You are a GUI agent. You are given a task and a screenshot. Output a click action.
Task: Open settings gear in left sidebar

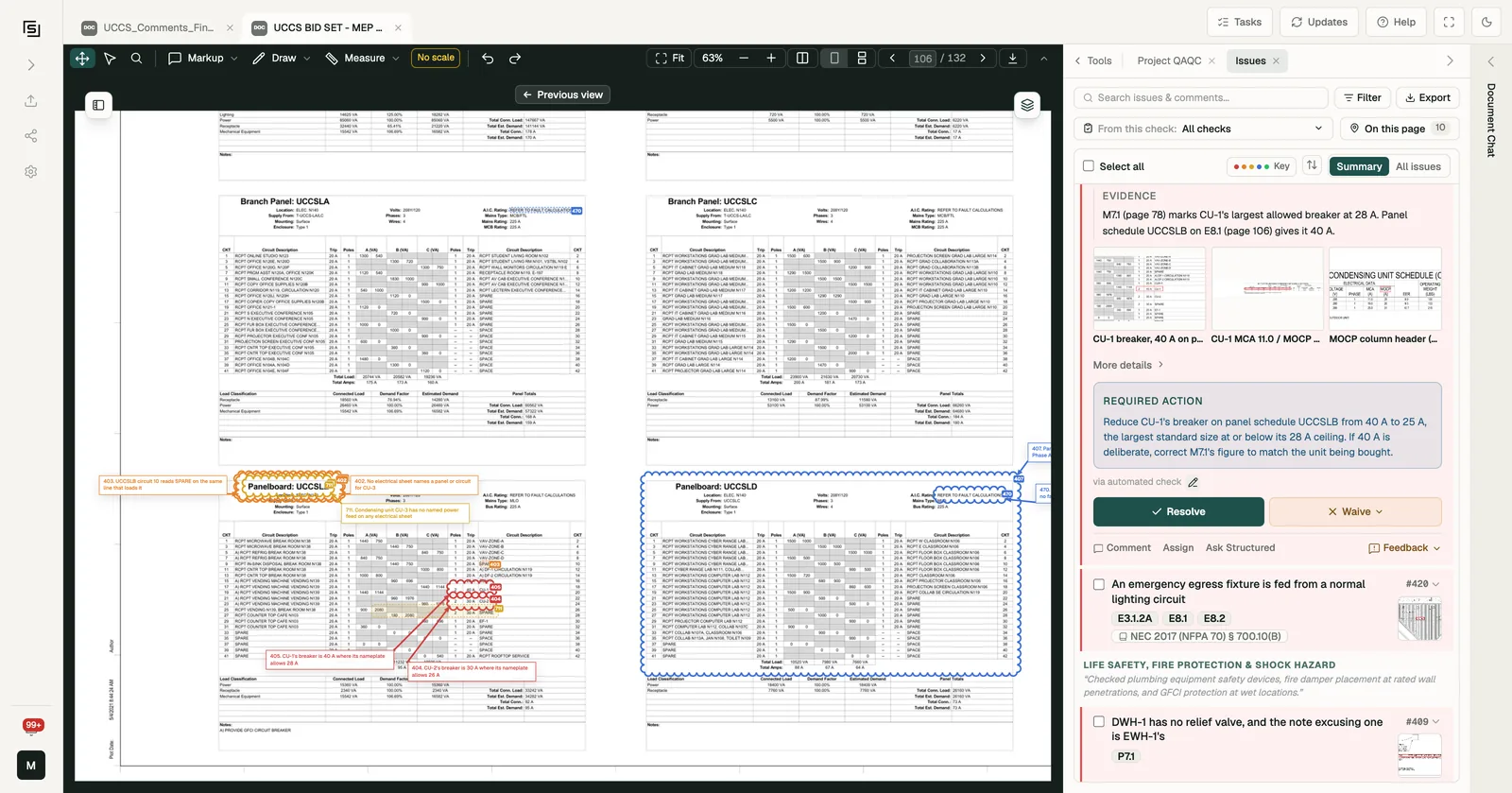[x=31, y=172]
